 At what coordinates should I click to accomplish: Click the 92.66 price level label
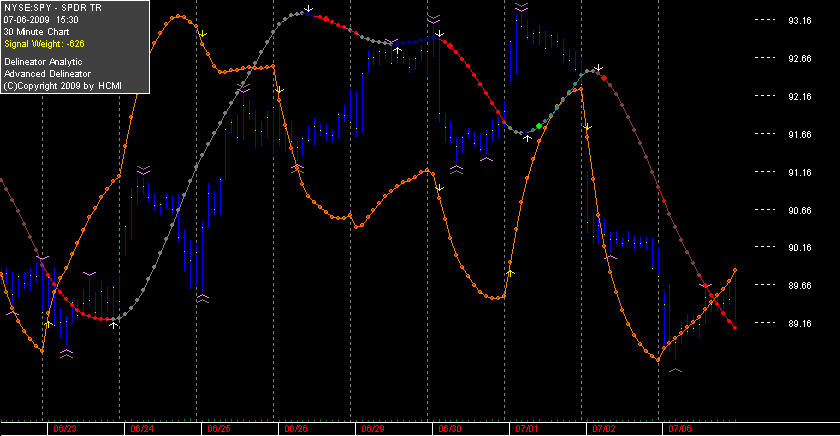coord(799,59)
